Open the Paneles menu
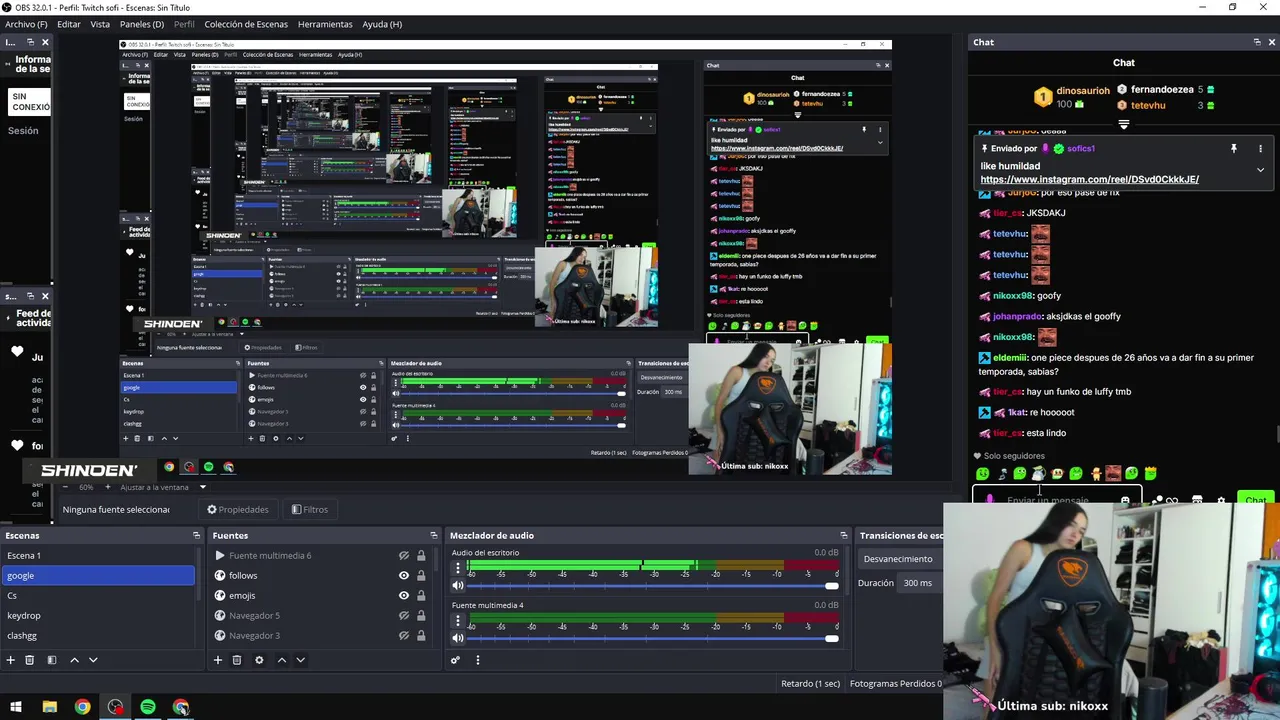 pyautogui.click(x=142, y=24)
